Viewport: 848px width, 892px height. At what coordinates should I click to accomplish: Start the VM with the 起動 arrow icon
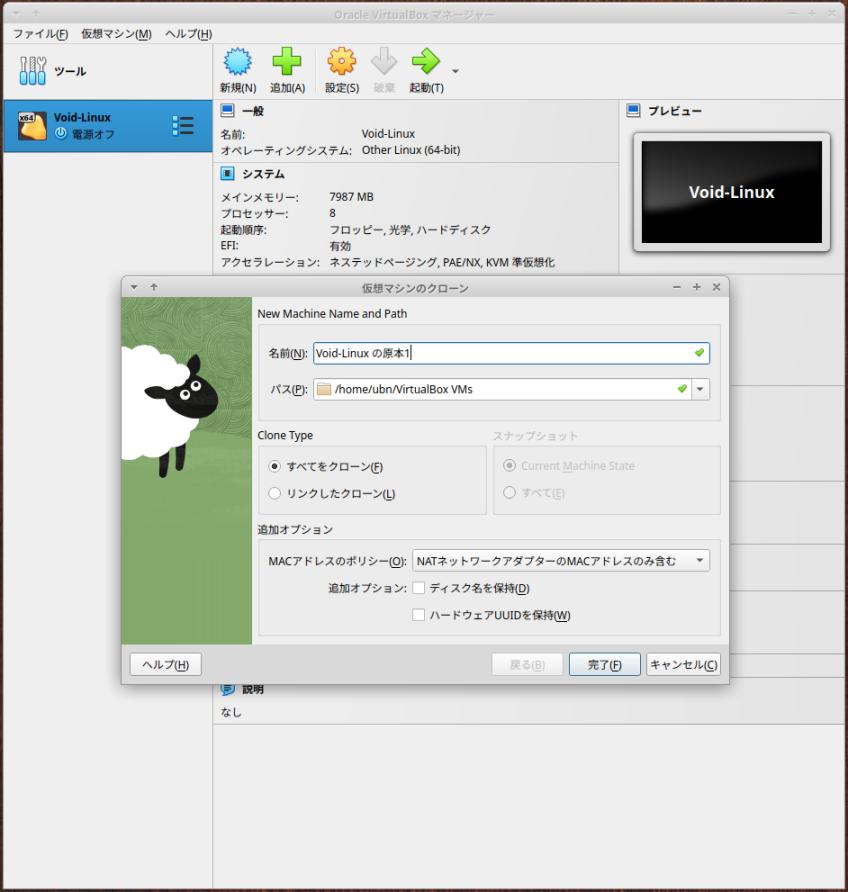pyautogui.click(x=426, y=61)
